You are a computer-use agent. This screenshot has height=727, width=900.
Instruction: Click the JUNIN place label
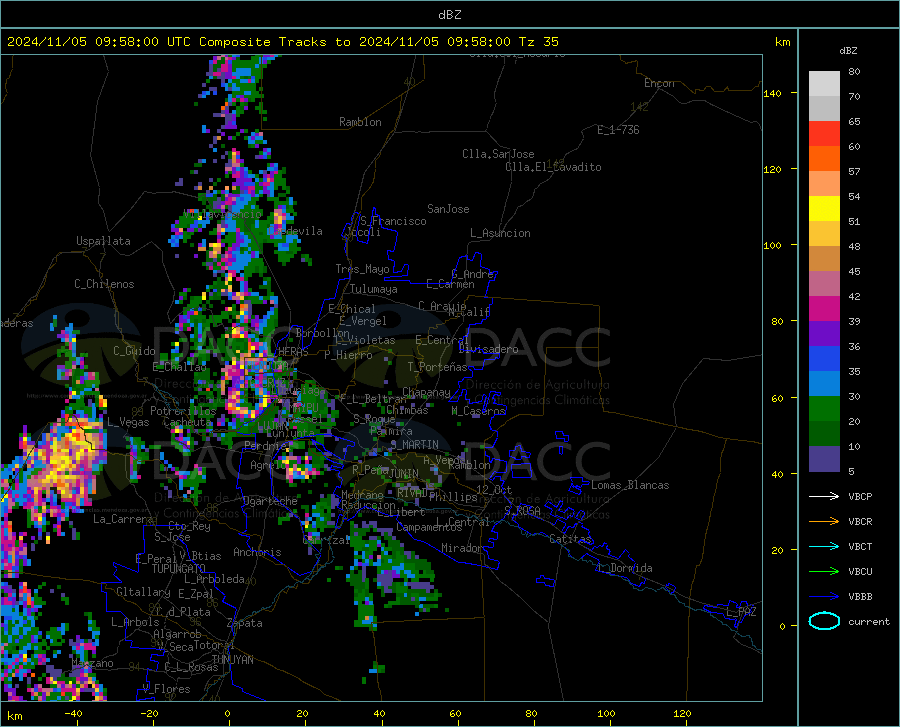click(x=404, y=473)
